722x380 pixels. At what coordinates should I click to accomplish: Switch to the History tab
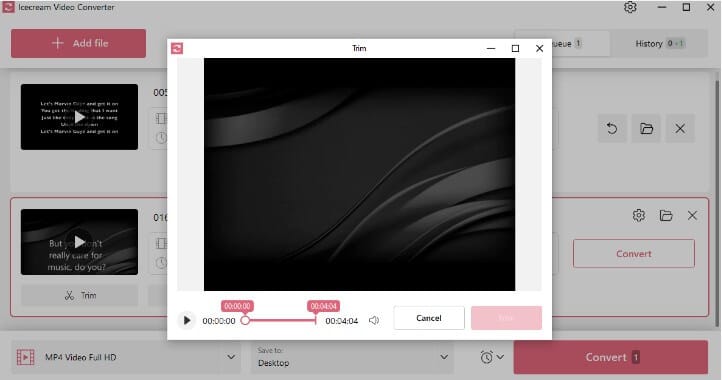coord(659,44)
